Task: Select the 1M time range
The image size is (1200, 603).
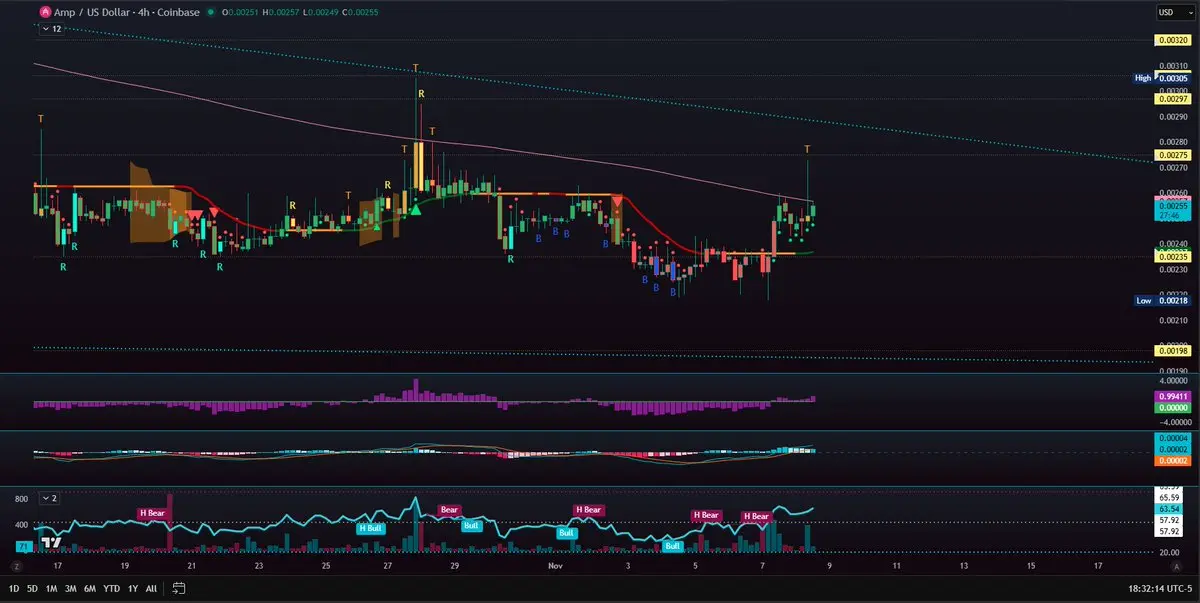Action: [51, 588]
